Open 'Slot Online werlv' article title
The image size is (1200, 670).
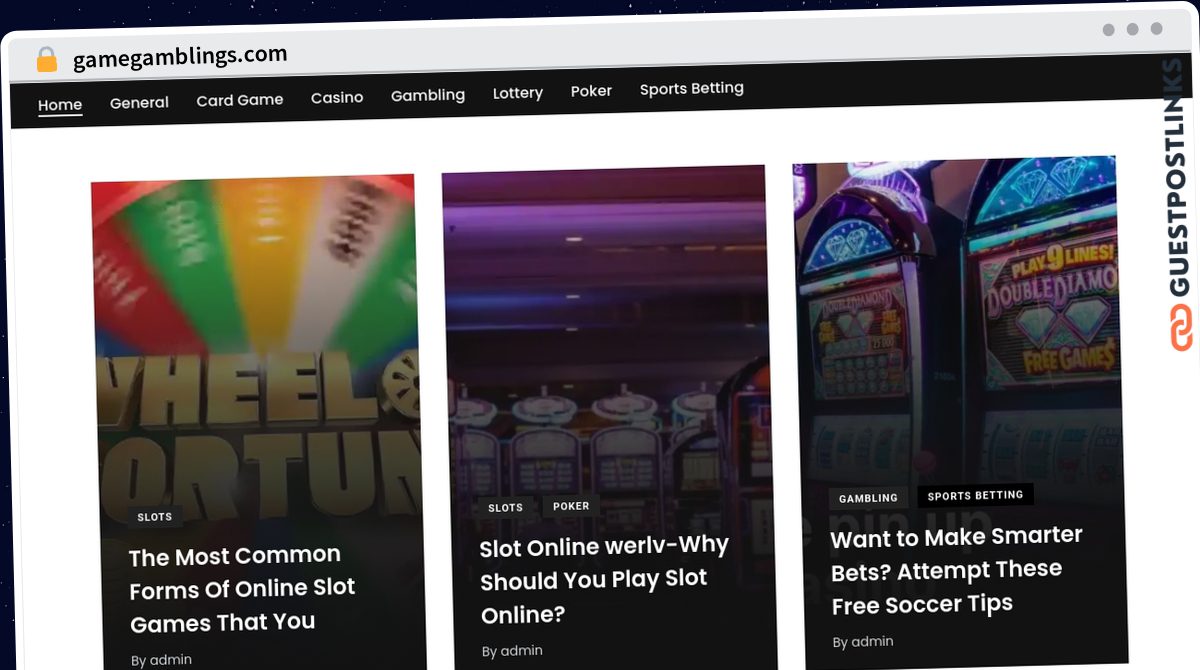click(x=604, y=579)
